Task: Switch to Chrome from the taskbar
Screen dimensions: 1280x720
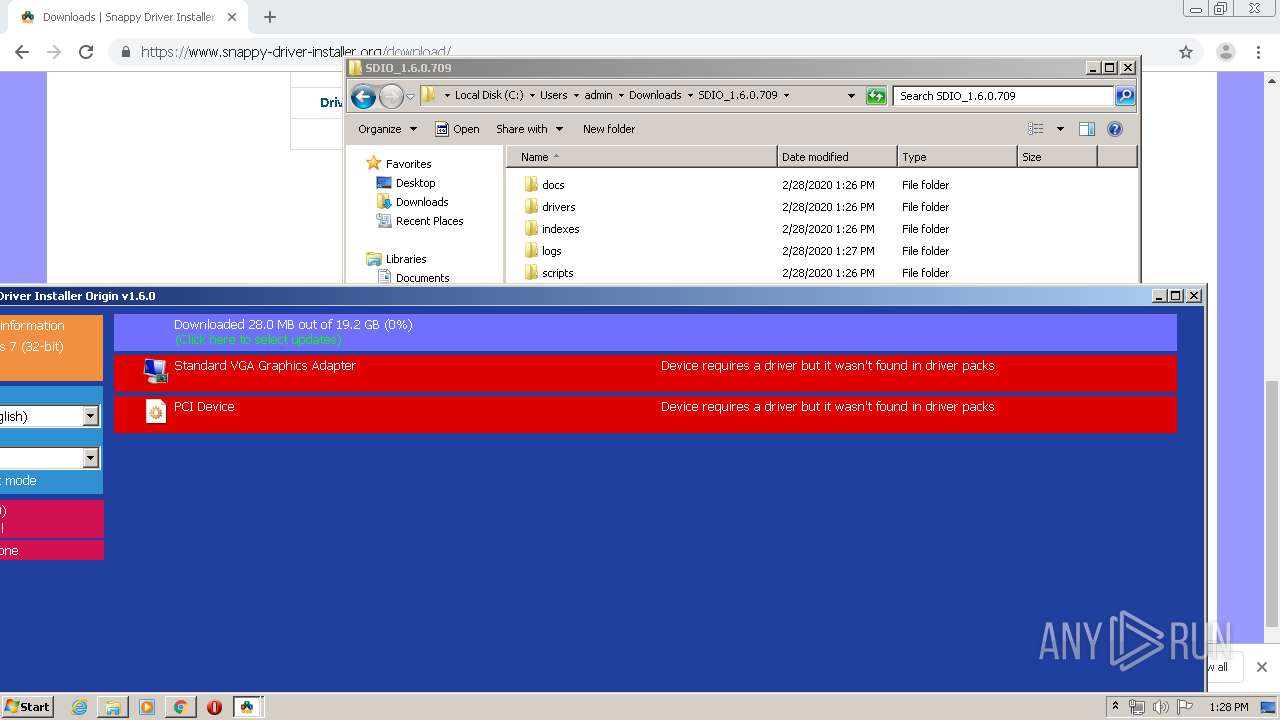Action: click(x=180, y=707)
